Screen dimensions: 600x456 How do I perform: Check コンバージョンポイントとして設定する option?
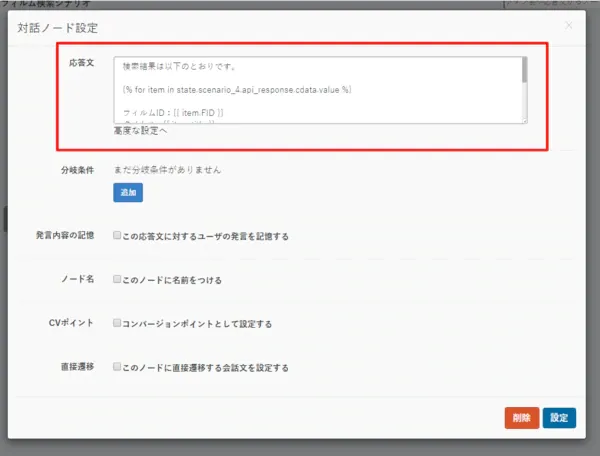[117, 324]
